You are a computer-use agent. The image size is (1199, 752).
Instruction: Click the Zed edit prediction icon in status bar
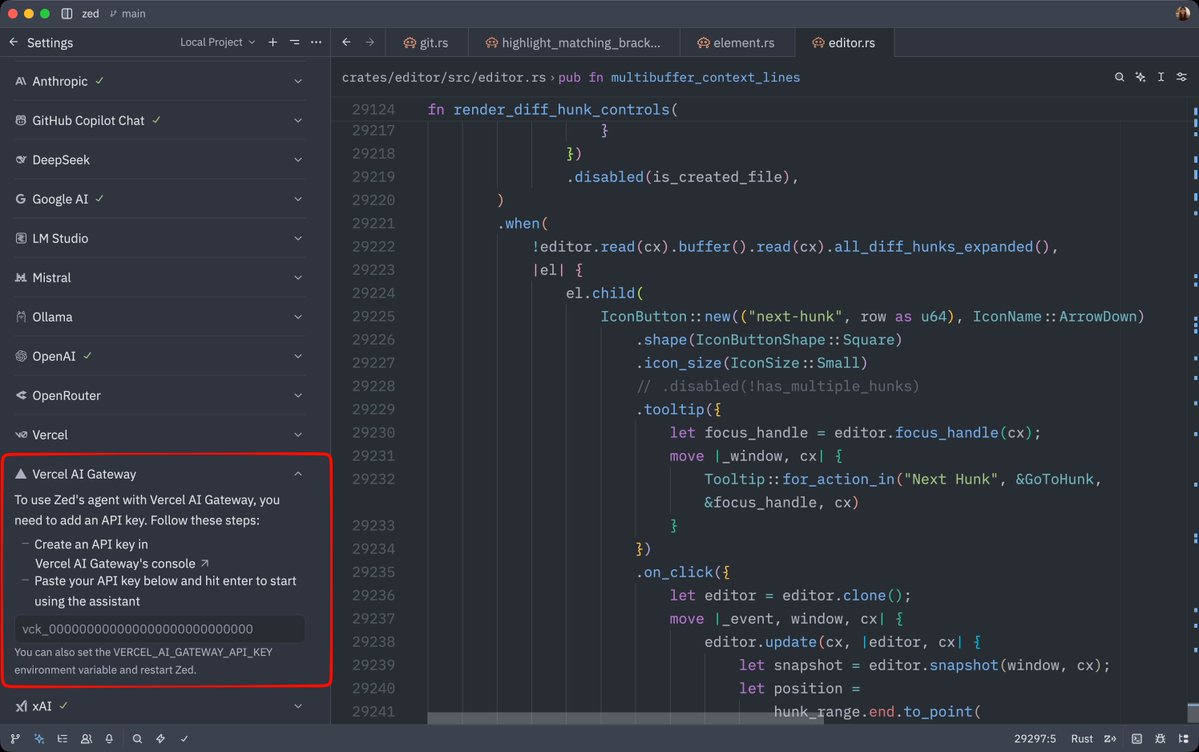tap(1110, 738)
